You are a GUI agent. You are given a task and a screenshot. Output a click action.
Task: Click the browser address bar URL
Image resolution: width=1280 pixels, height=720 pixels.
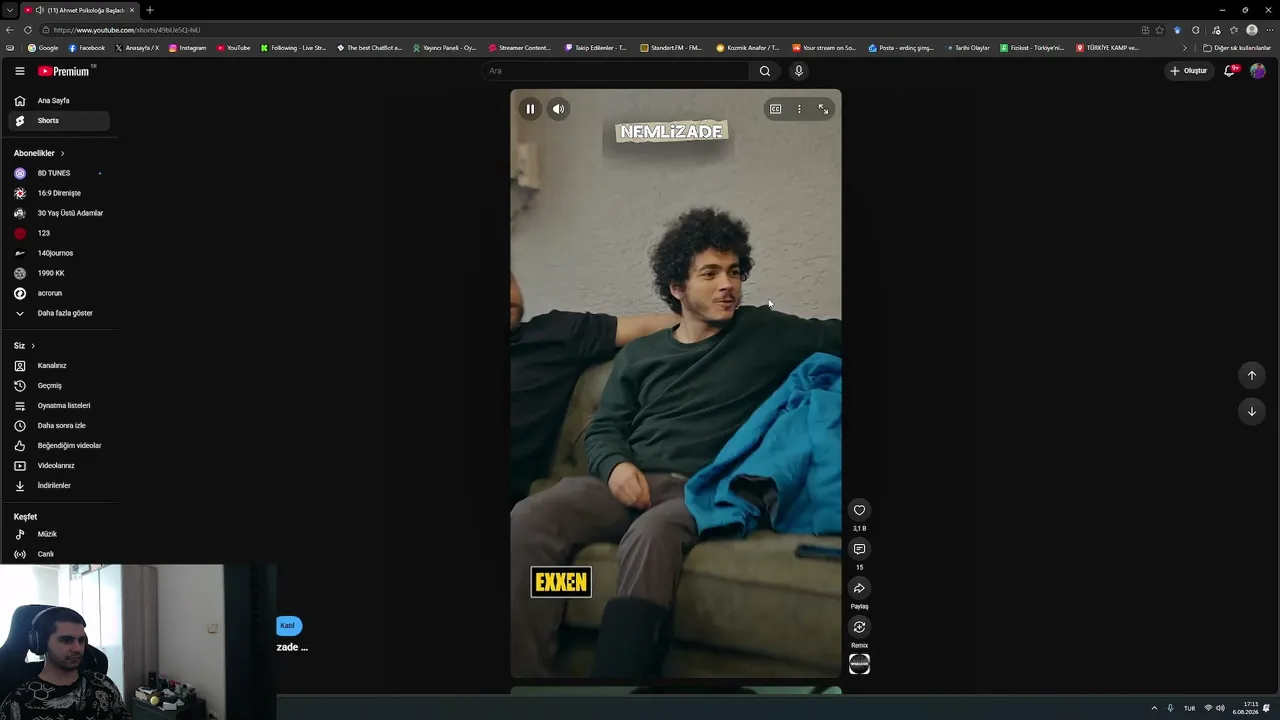click(x=127, y=30)
